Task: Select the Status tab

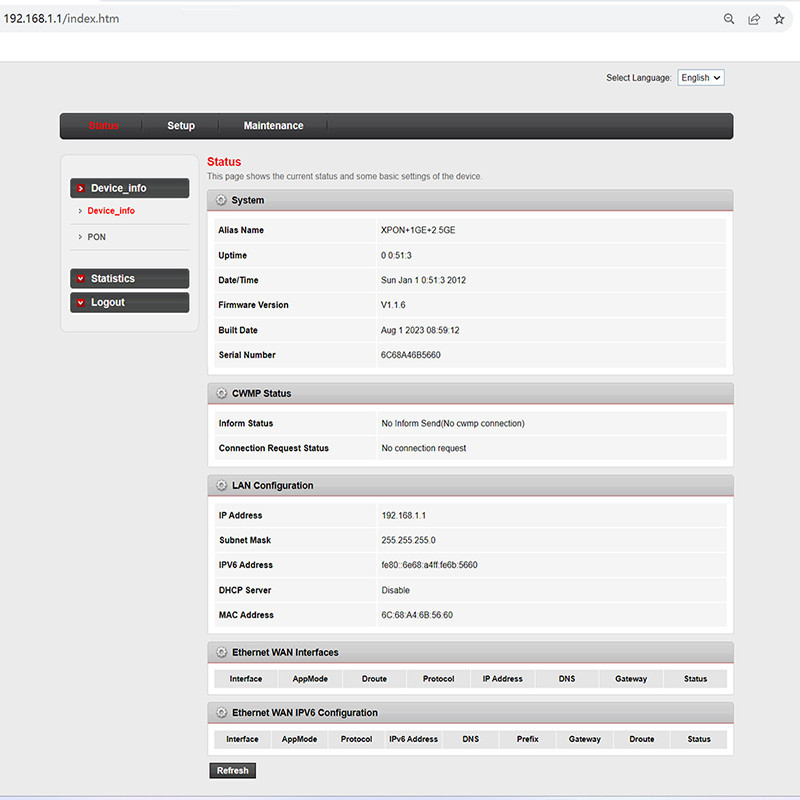Action: click(103, 126)
